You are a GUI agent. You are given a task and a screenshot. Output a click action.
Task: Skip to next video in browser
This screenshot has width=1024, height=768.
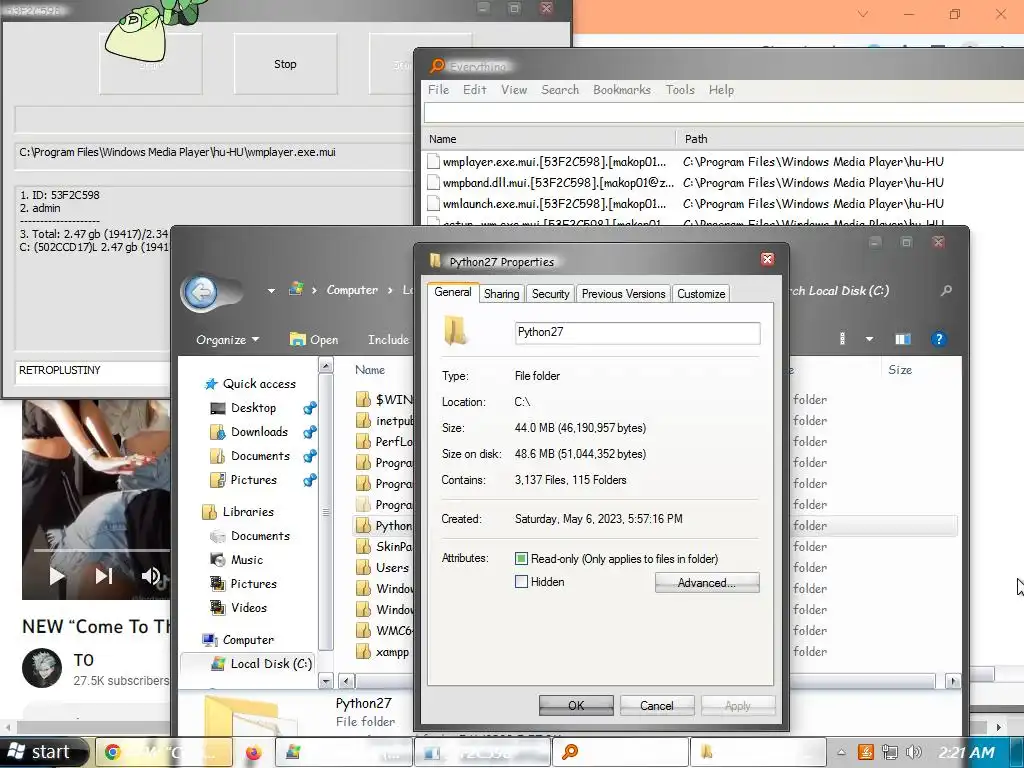tap(104, 575)
